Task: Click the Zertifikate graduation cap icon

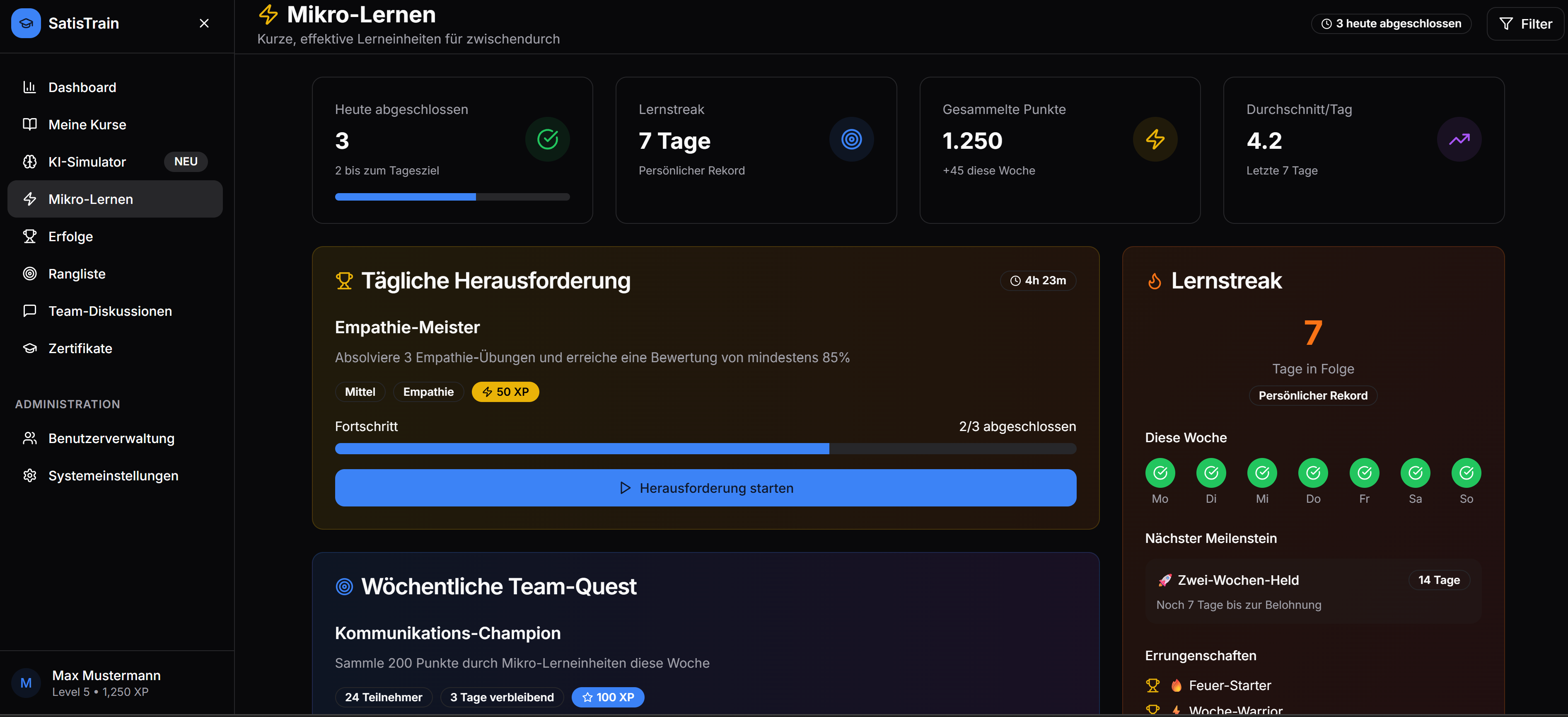Action: [29, 349]
